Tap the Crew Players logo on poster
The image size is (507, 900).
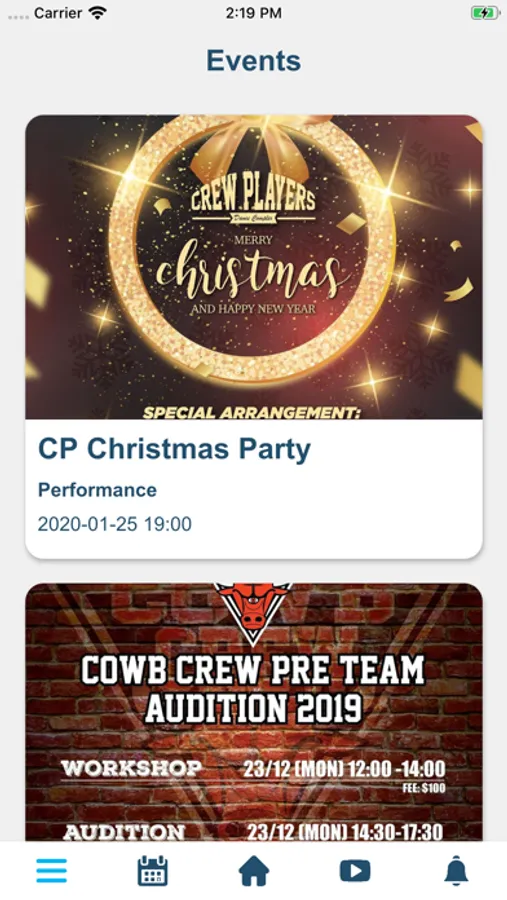click(x=253, y=201)
